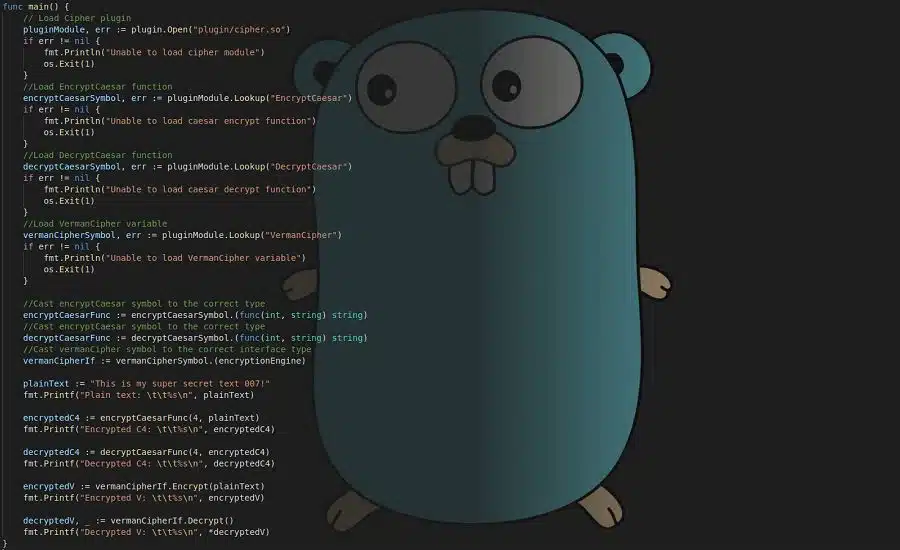Click the plugin.Open("plugin/cipher.so") call
900x550 pixels.
click(x=210, y=30)
